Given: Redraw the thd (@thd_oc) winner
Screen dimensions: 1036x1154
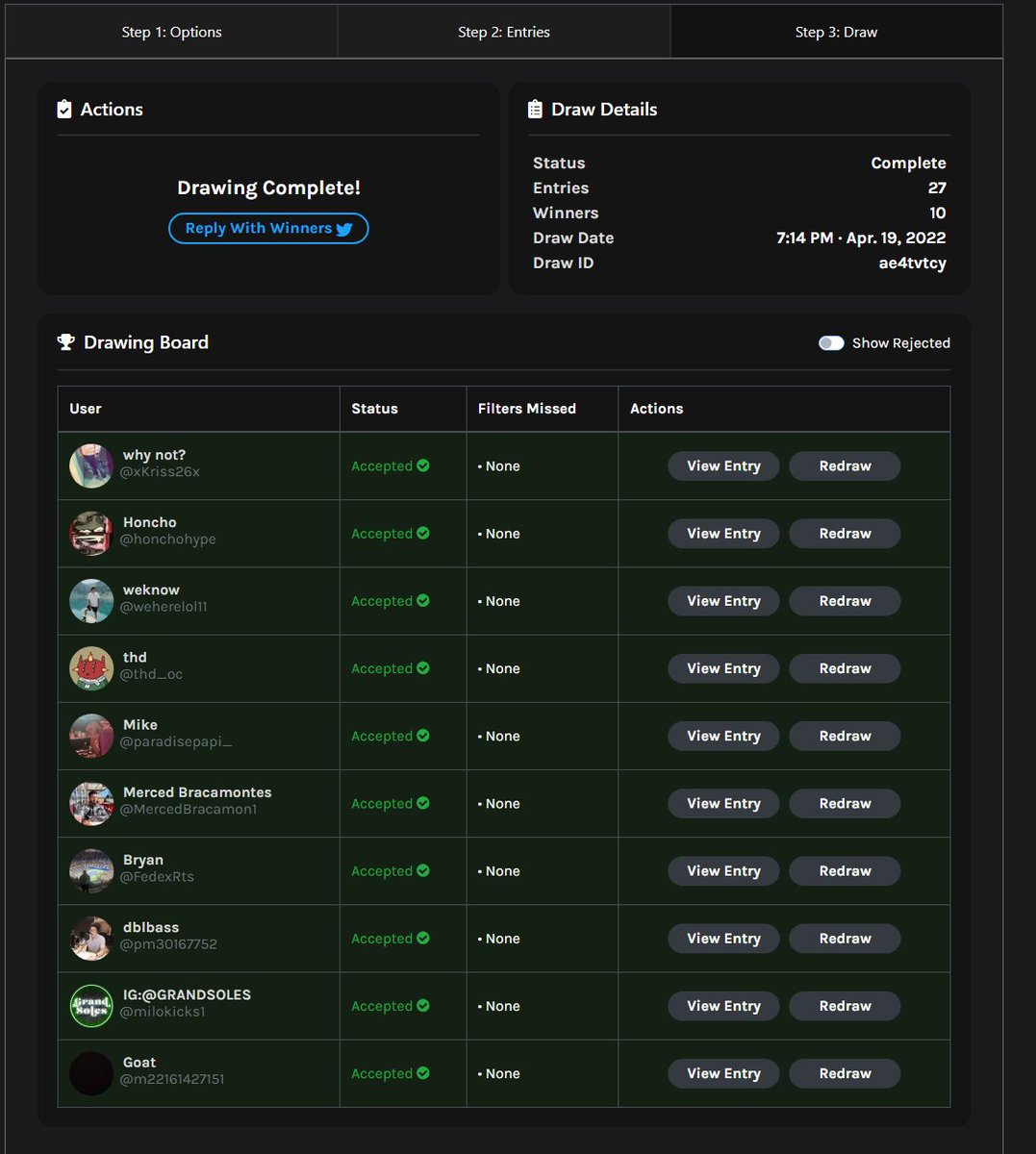Looking at the screenshot, I should [x=845, y=668].
